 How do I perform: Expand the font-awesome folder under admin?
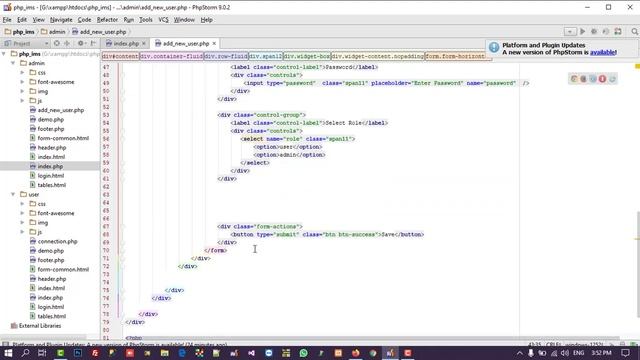click(x=22, y=82)
